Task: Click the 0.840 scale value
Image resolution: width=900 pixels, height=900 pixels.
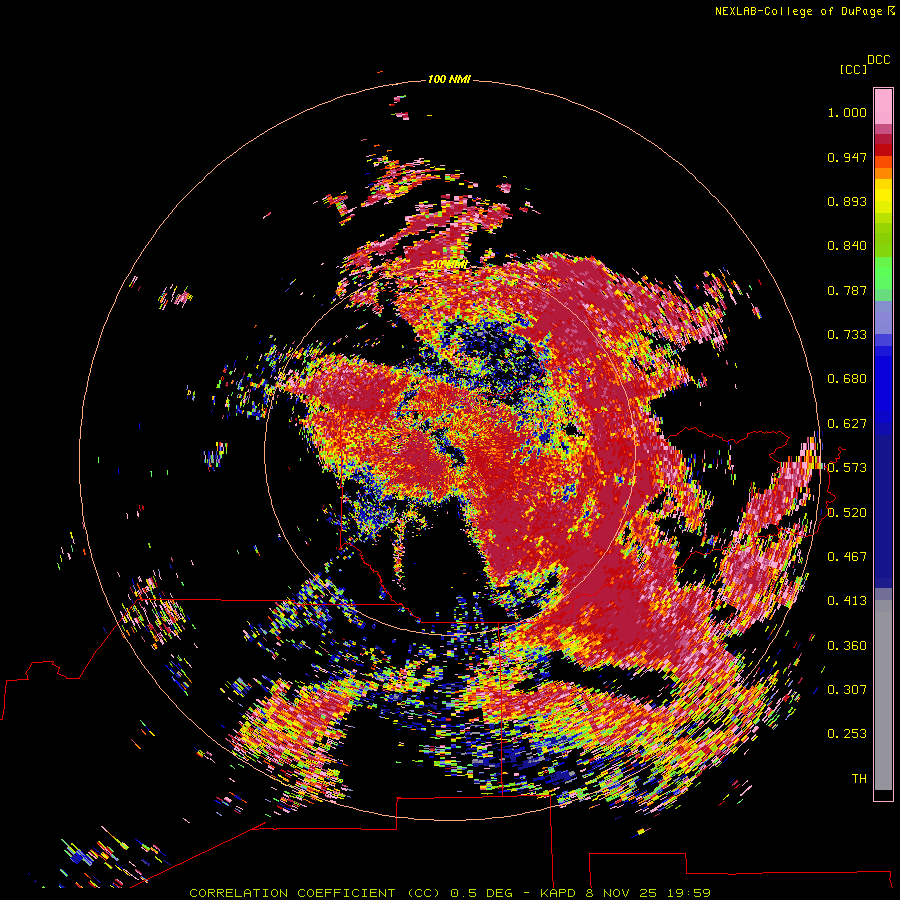Action: click(x=847, y=246)
